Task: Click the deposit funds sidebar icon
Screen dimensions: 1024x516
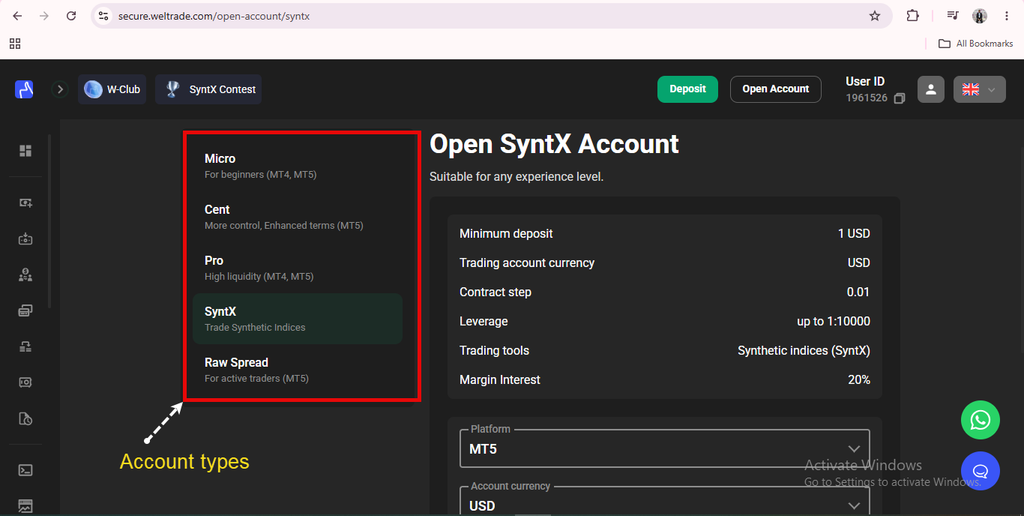Action: [x=25, y=239]
